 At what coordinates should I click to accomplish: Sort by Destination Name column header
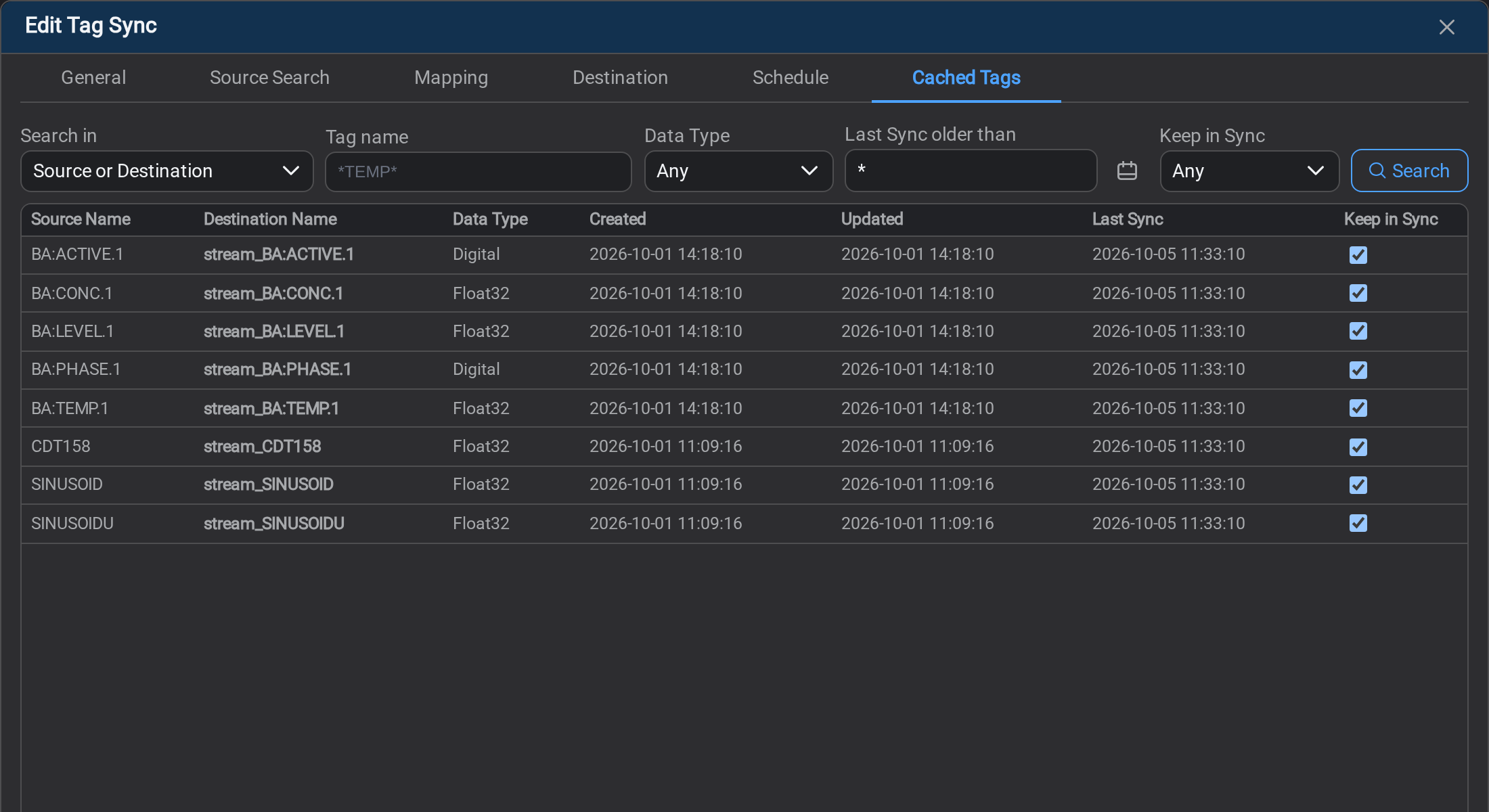270,219
